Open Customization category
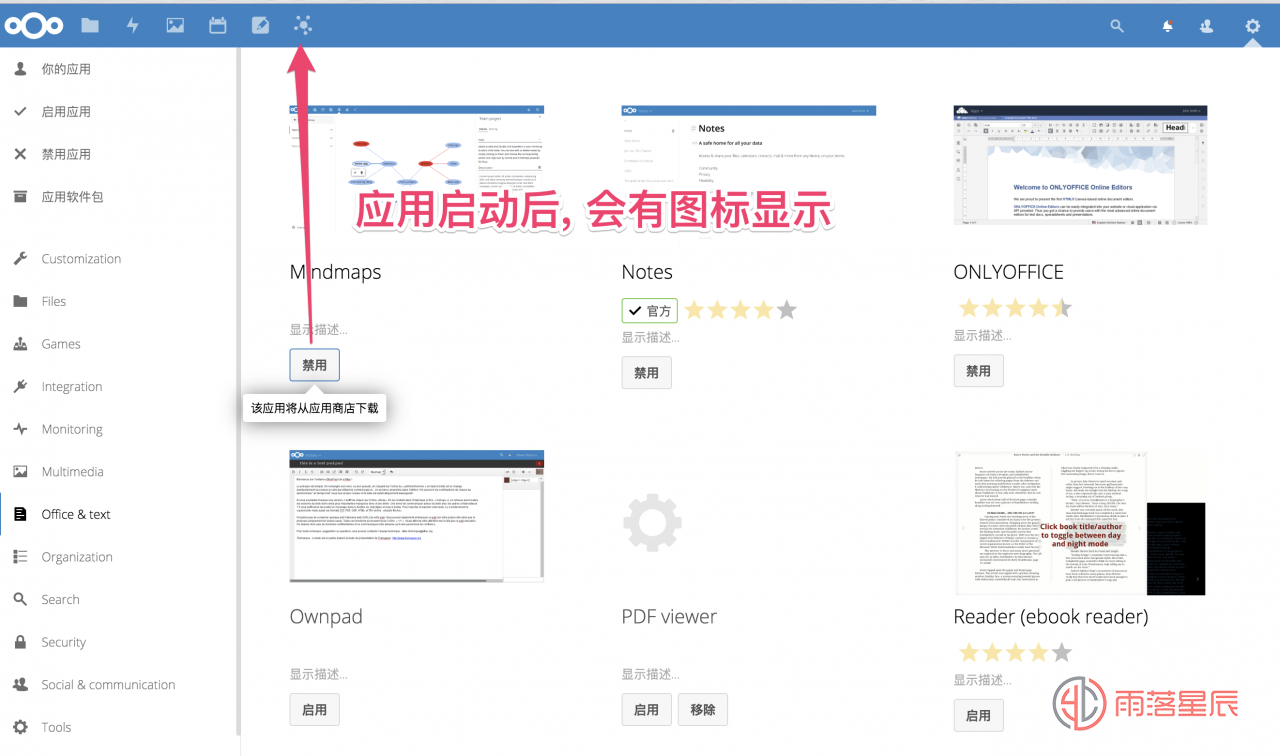 pyautogui.click(x=81, y=259)
